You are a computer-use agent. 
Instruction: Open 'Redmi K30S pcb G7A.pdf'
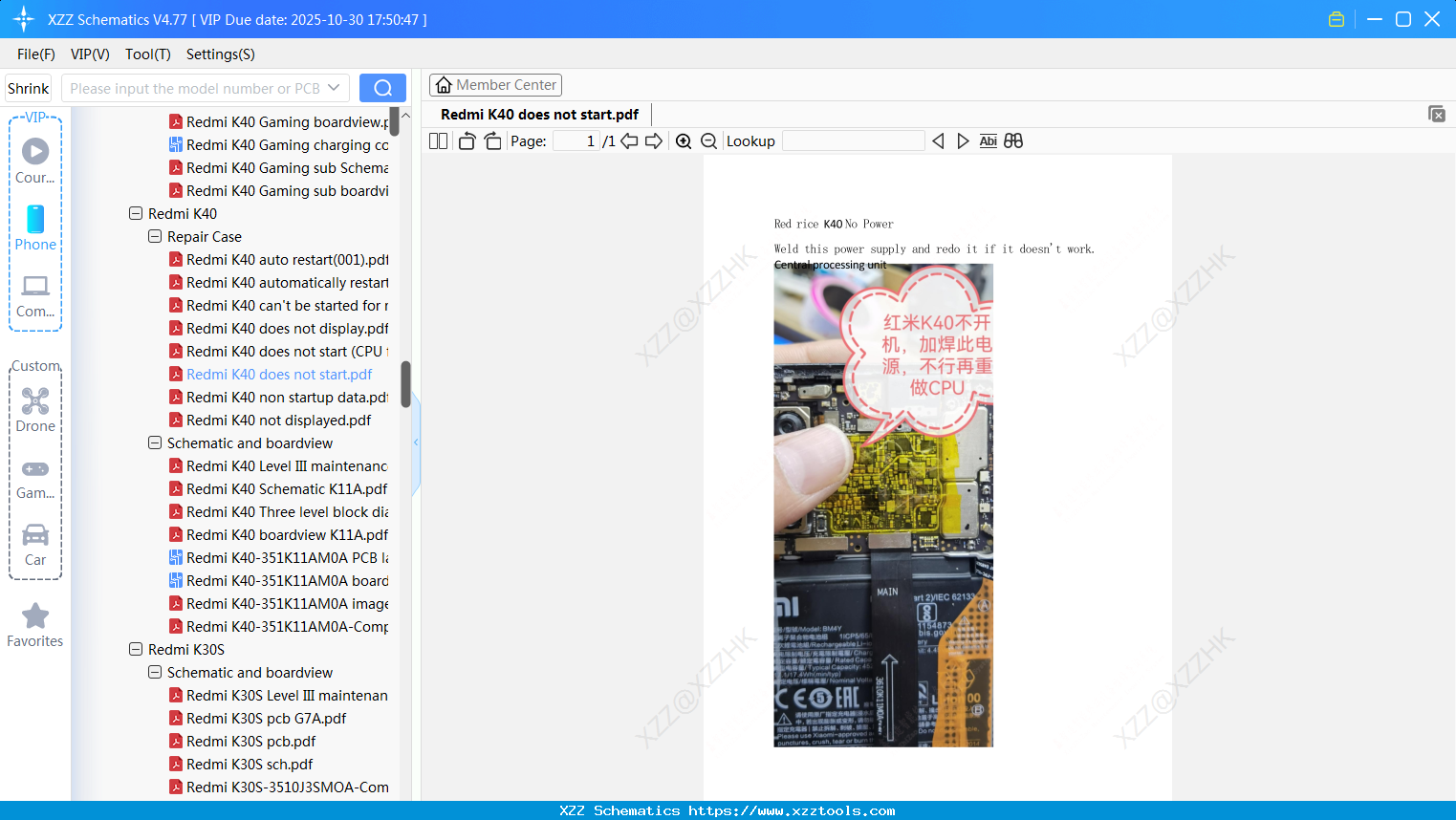point(258,719)
